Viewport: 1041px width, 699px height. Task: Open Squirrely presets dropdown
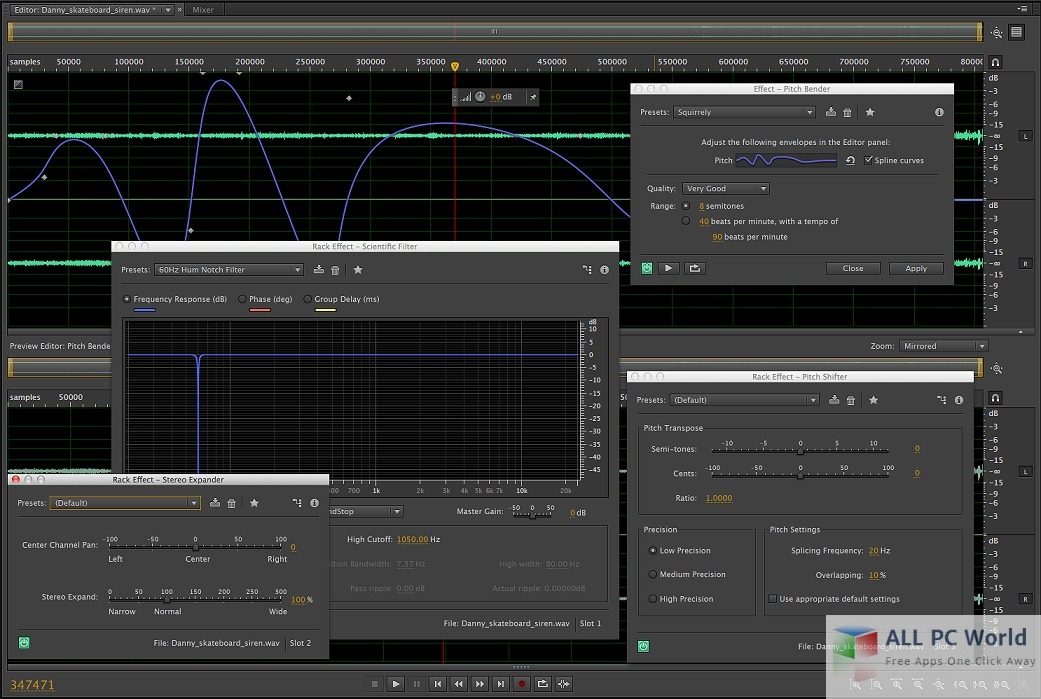[744, 112]
